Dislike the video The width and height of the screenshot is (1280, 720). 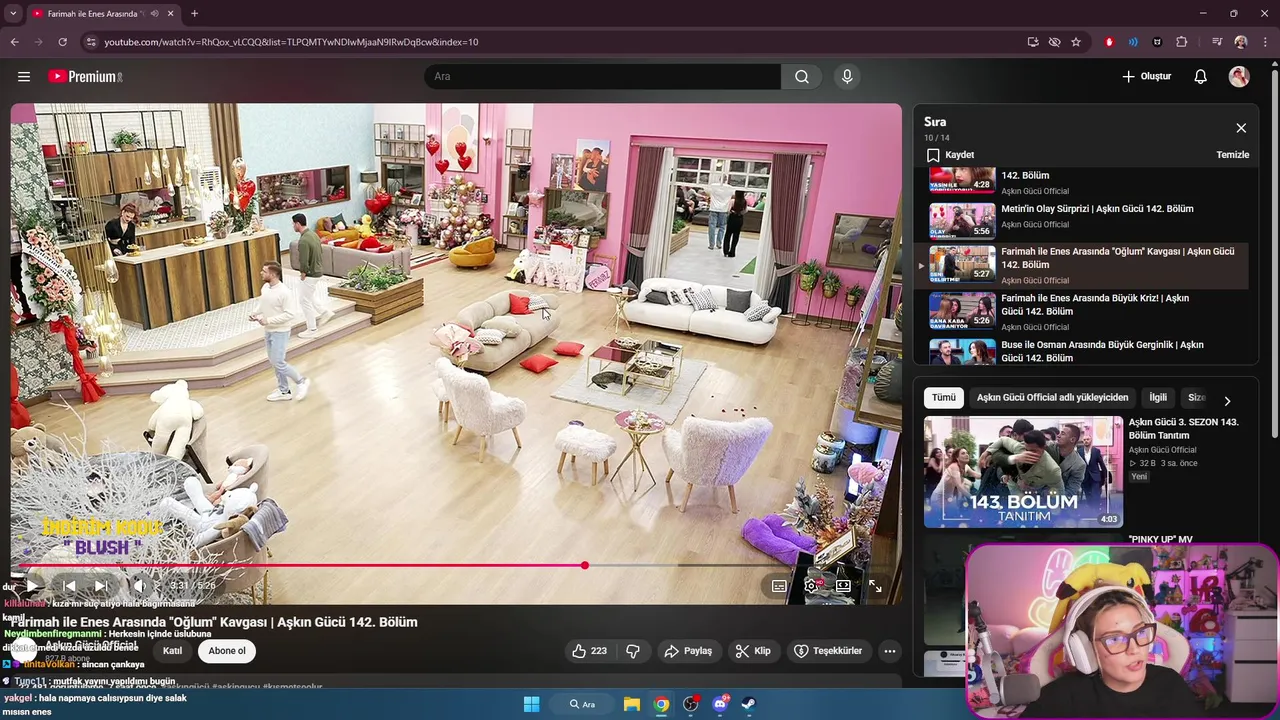(x=633, y=651)
